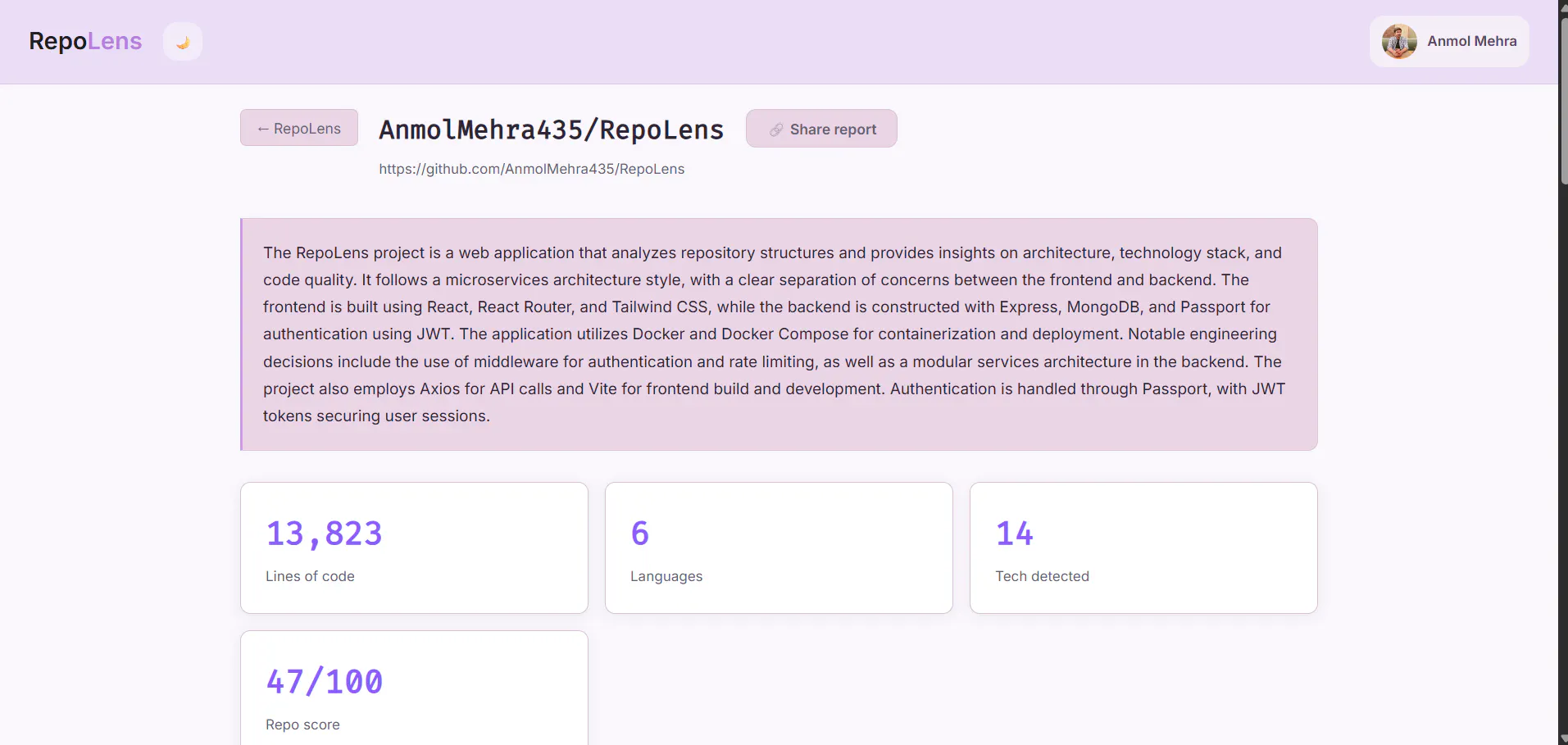Open the Anmol Mehra user name menu
This screenshot has width=1568, height=745.
click(x=1471, y=41)
